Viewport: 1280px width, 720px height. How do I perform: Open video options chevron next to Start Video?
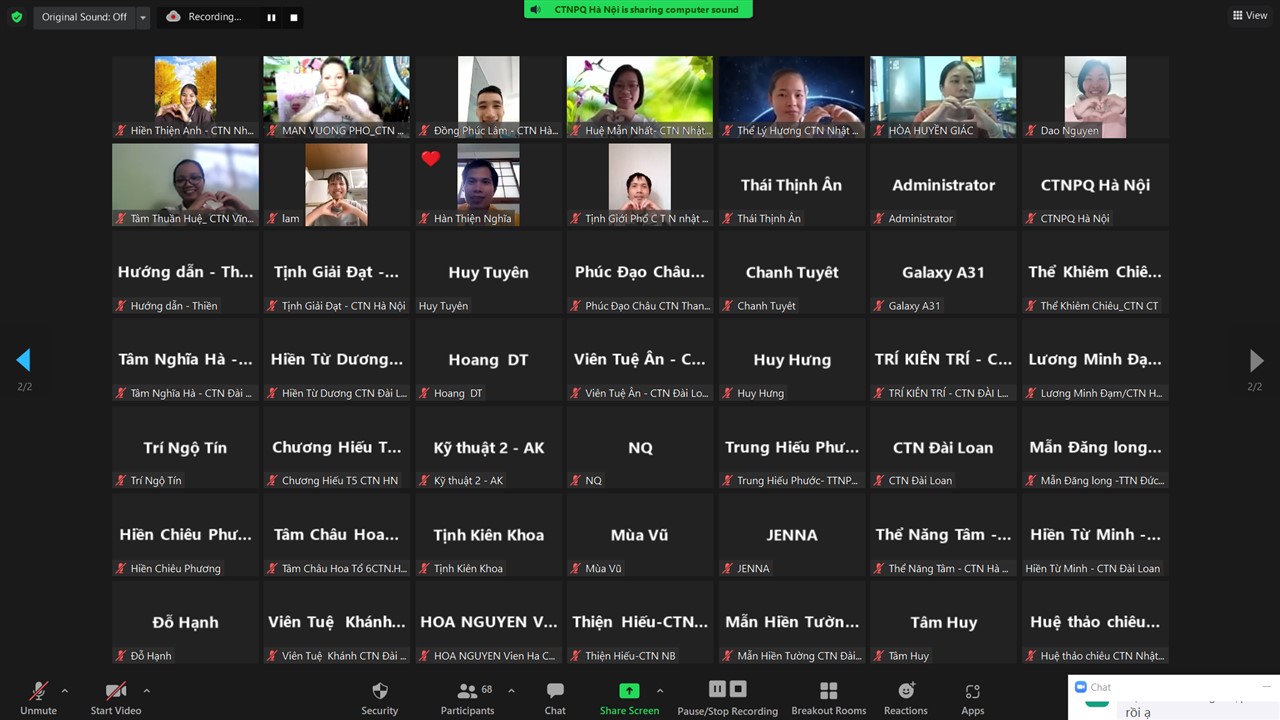147,690
